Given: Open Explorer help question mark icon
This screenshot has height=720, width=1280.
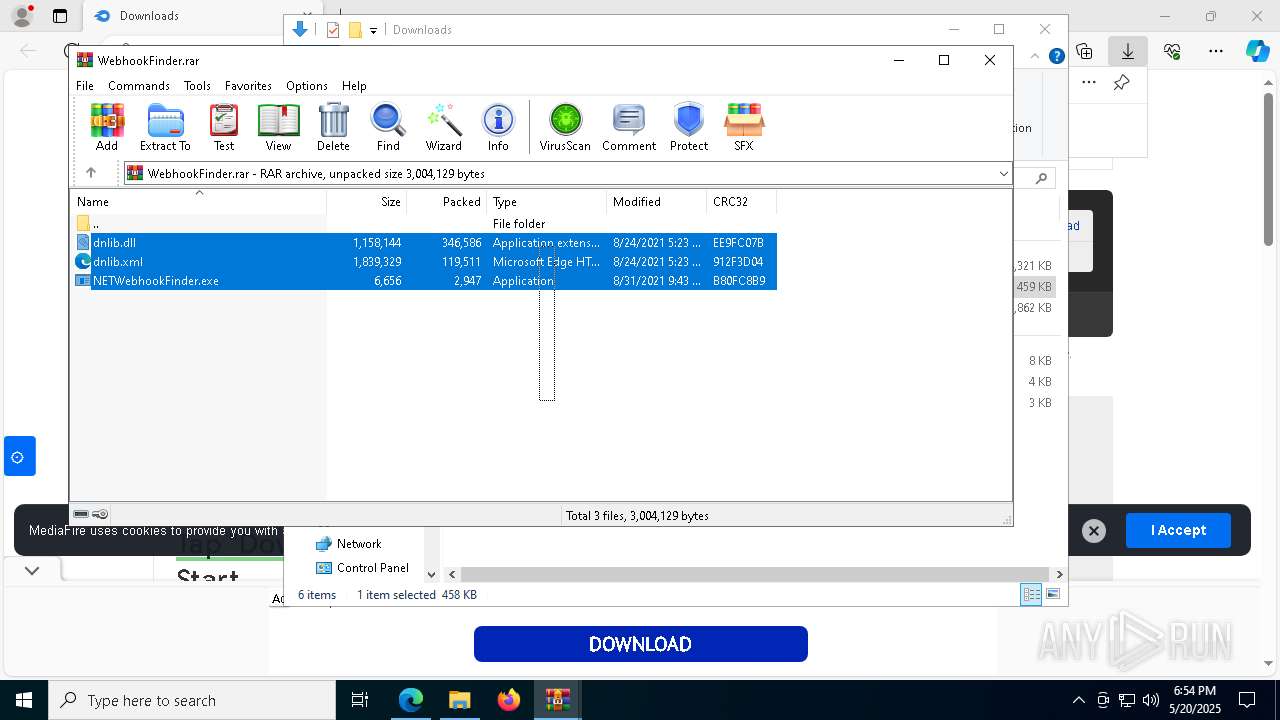Looking at the screenshot, I should click(1056, 56).
